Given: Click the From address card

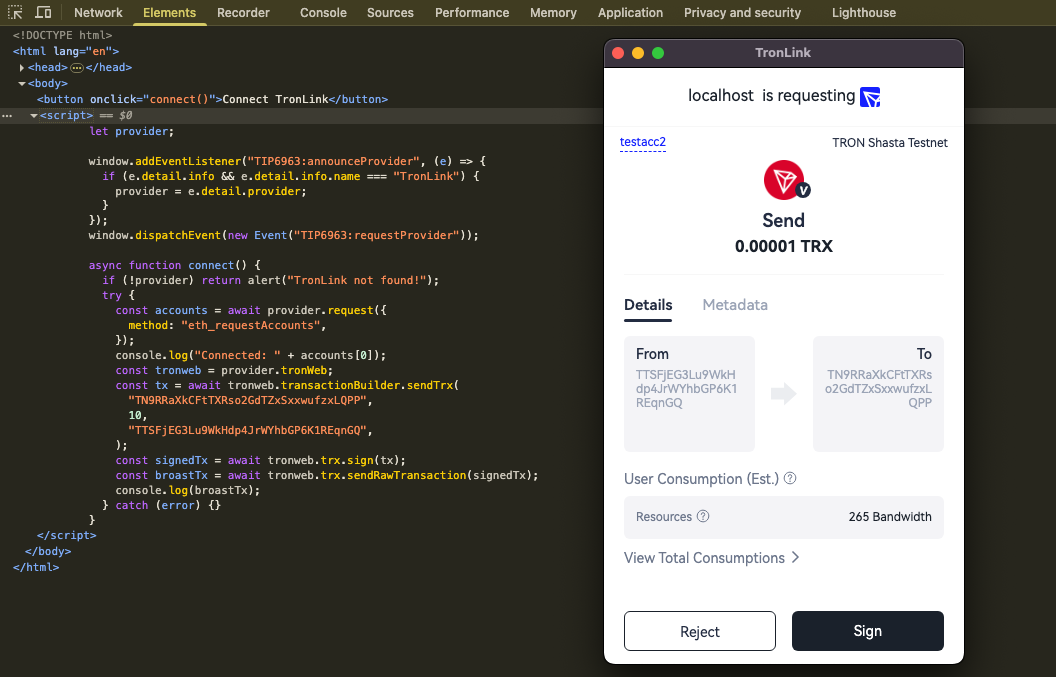Looking at the screenshot, I should [x=689, y=394].
